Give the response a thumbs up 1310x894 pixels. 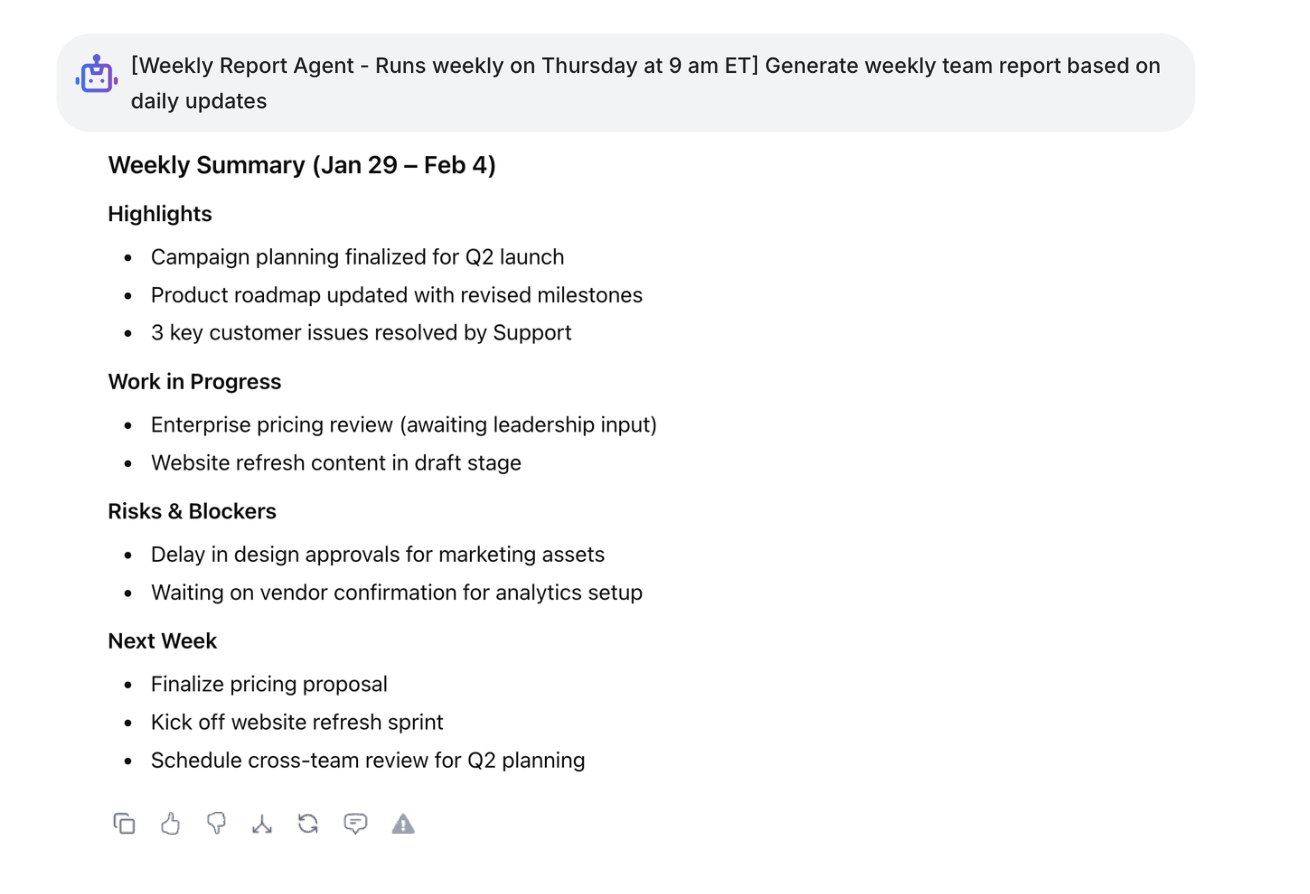coord(170,824)
